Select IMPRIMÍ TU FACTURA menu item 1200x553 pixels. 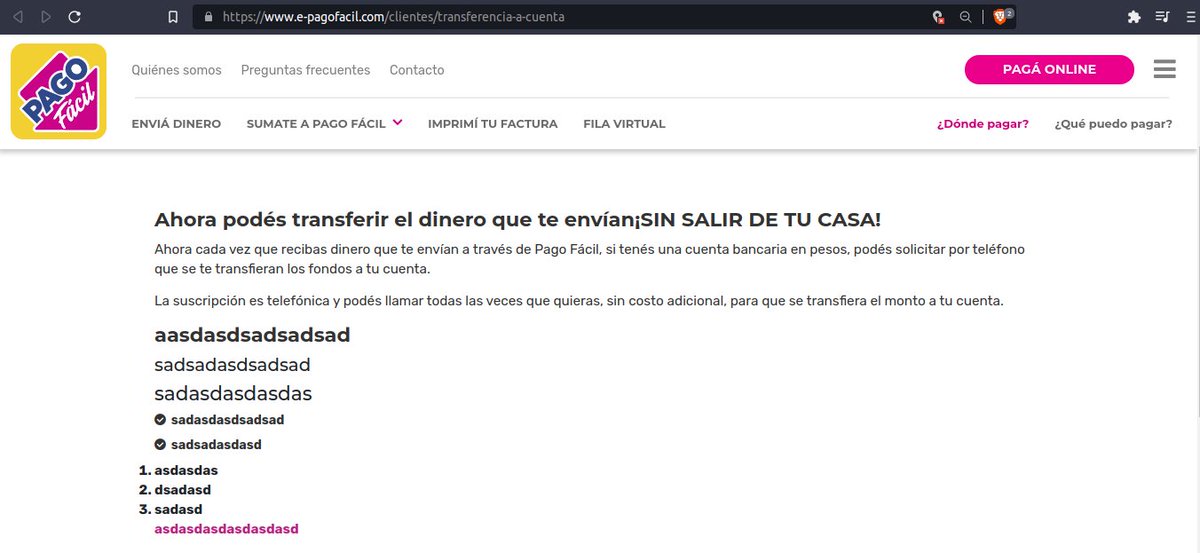pos(493,124)
